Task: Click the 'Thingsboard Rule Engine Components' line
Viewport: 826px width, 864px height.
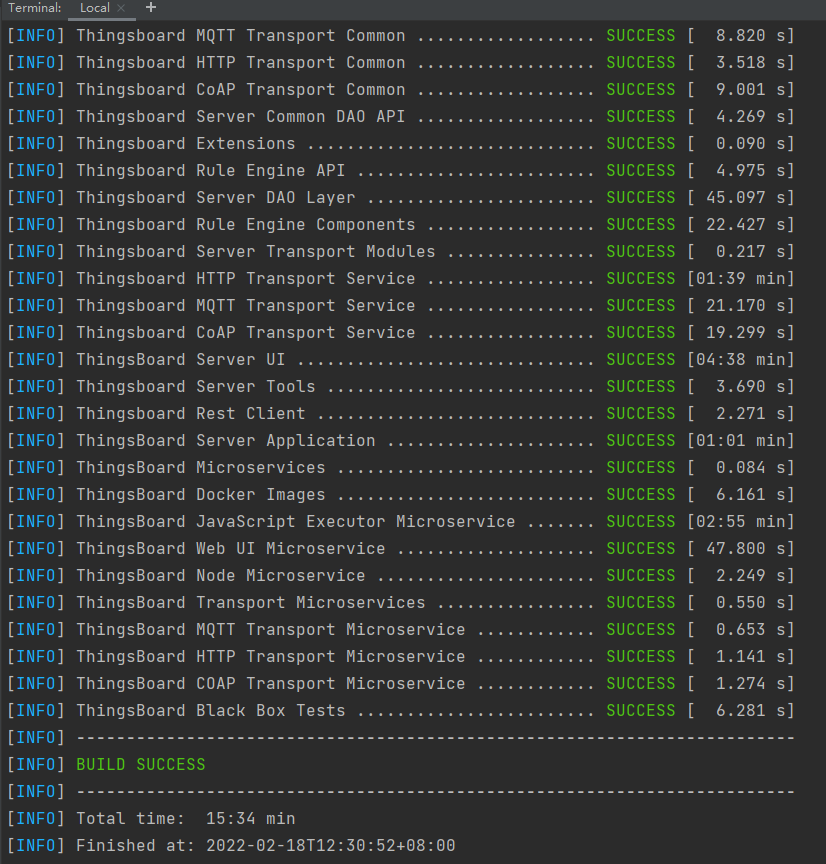Action: (x=401, y=225)
